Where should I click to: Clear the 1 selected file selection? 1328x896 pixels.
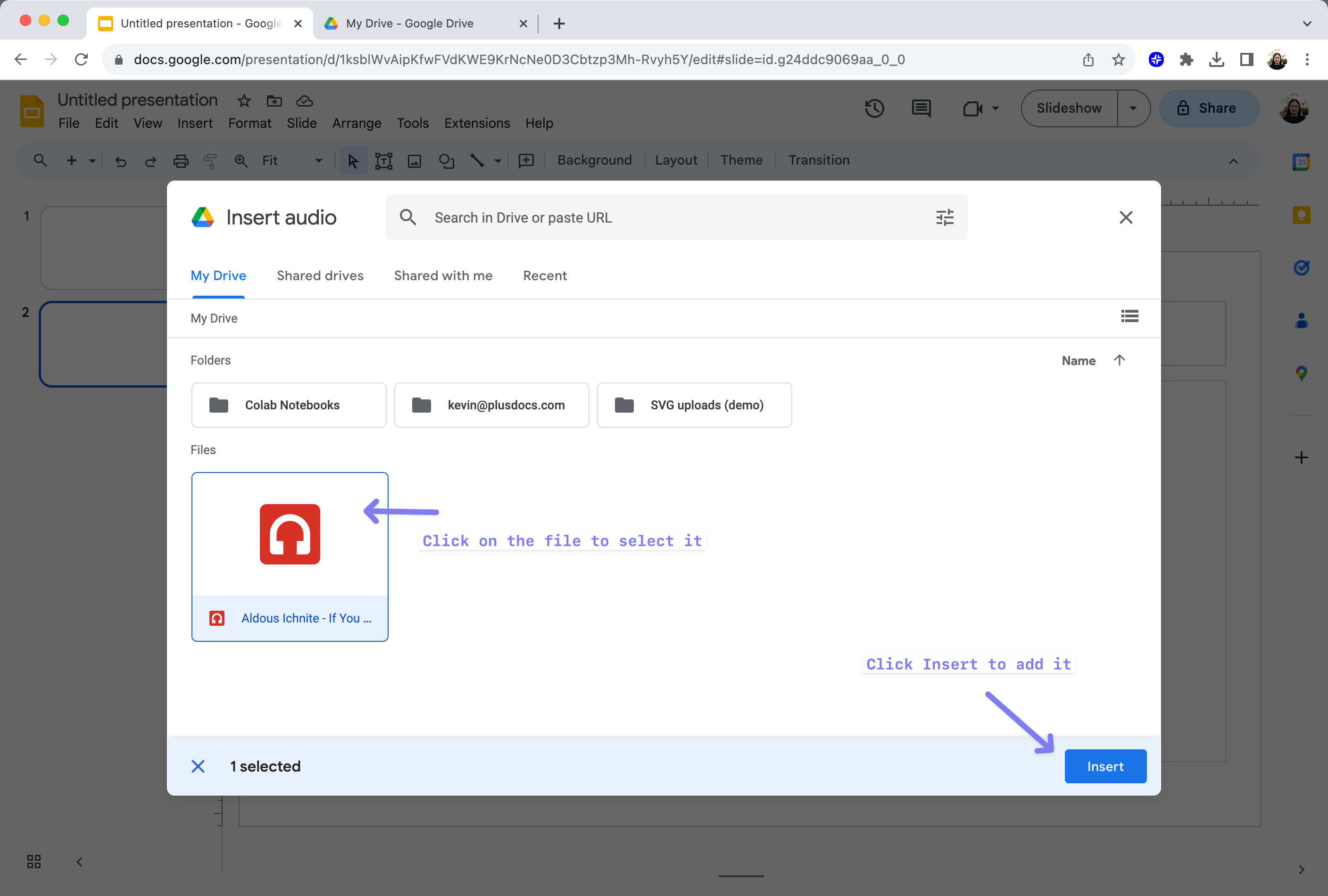click(x=198, y=766)
